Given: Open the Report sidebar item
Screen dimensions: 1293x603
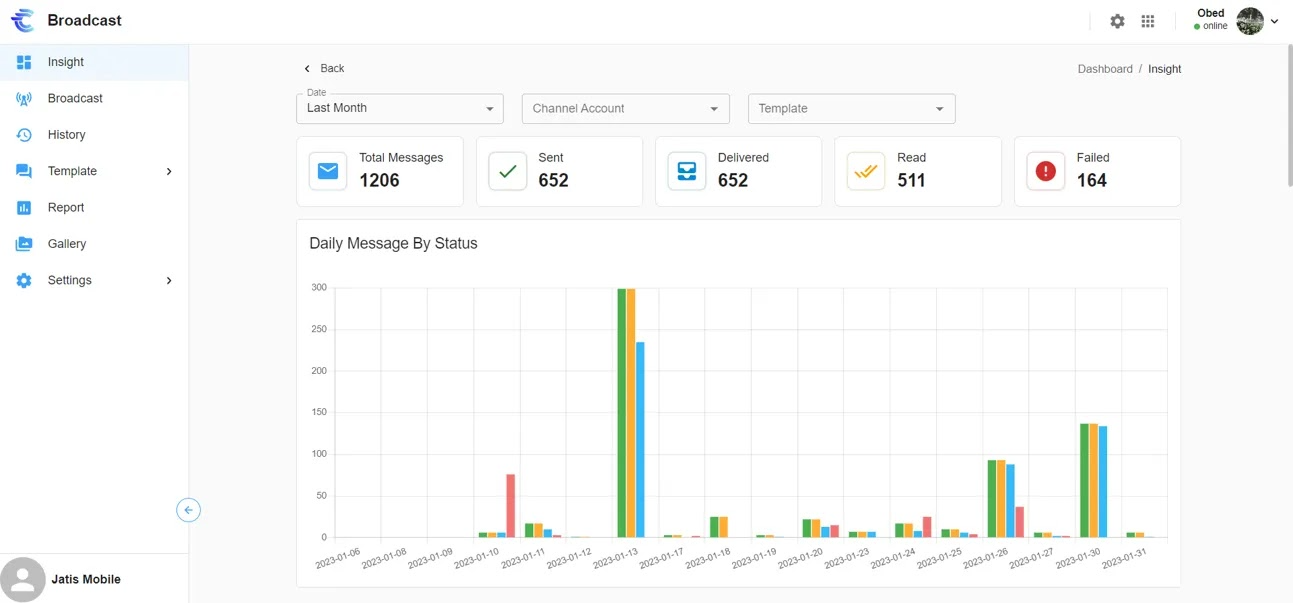Looking at the screenshot, I should [66, 207].
